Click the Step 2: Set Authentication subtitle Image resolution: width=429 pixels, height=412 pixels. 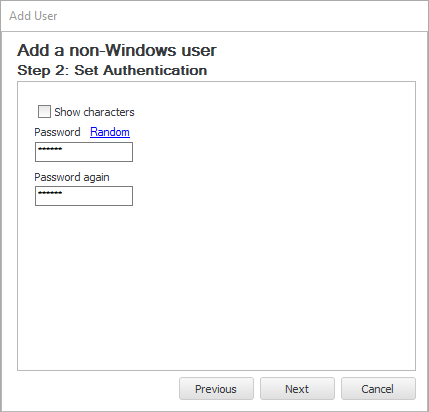click(x=112, y=70)
